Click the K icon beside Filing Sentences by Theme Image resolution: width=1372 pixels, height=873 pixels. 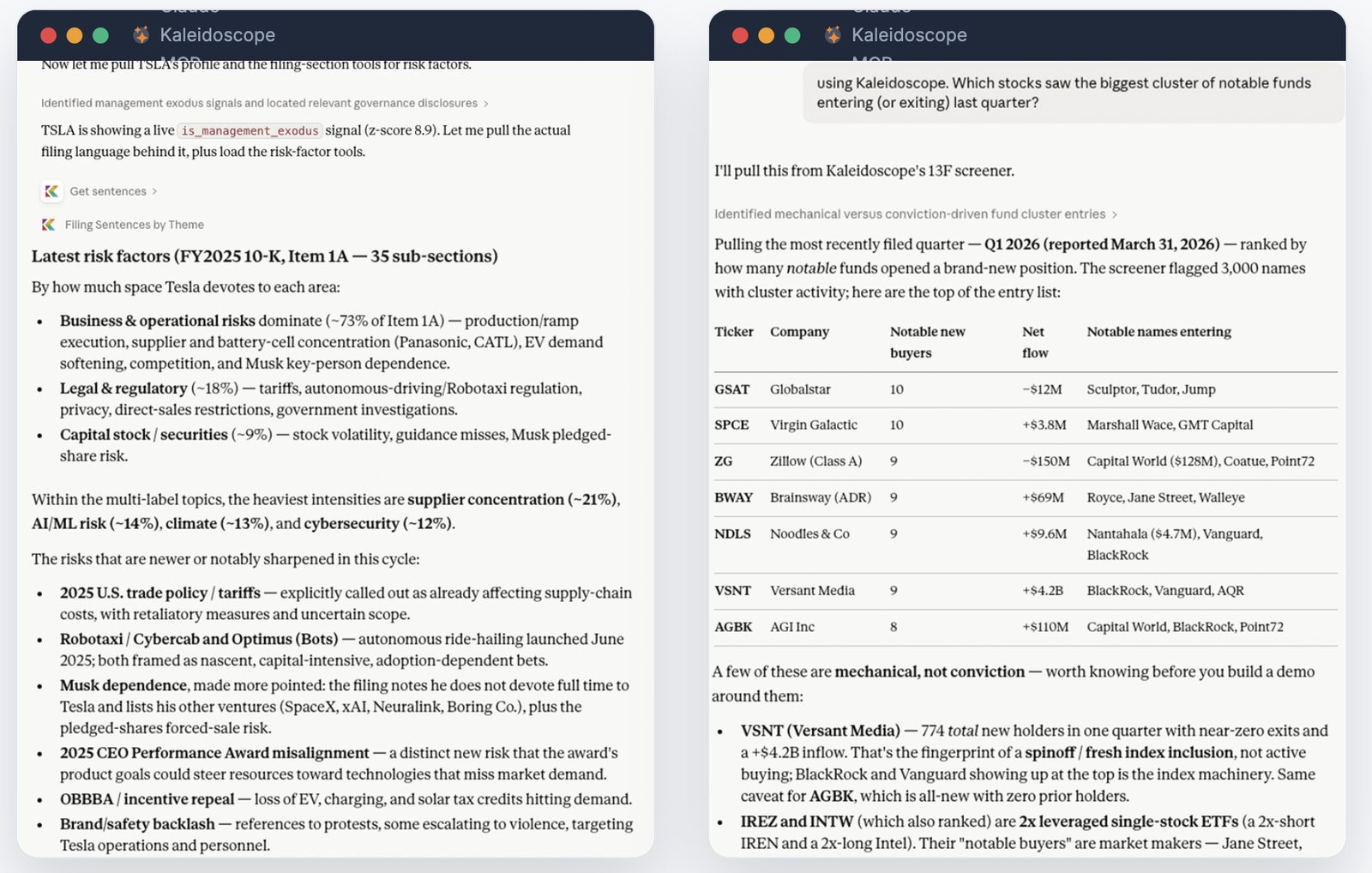pos(49,225)
